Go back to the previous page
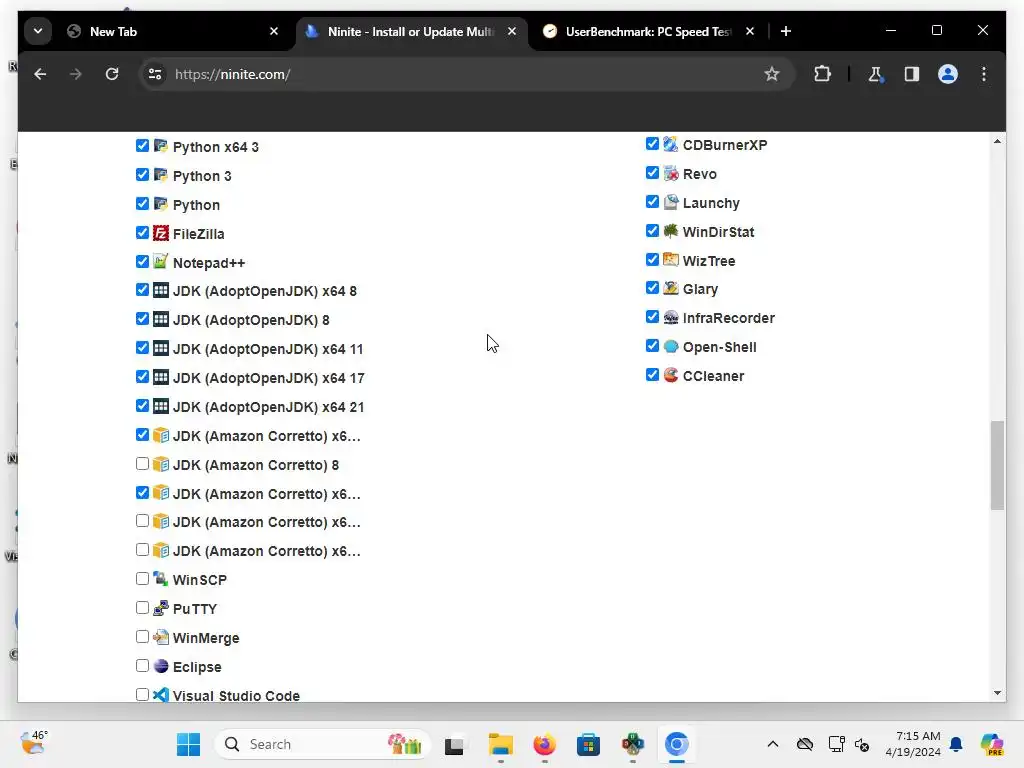Image resolution: width=1024 pixels, height=768 pixels. click(x=40, y=74)
